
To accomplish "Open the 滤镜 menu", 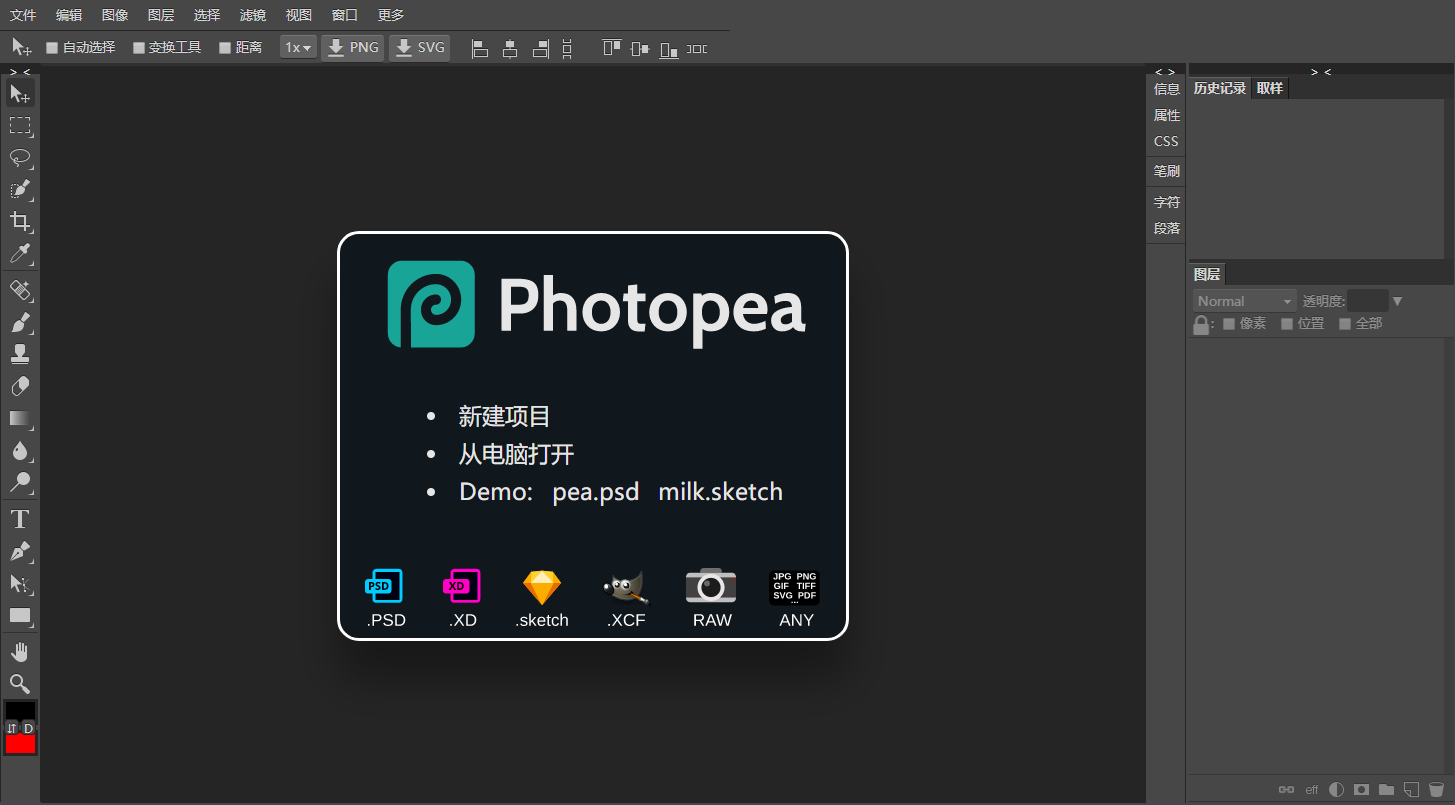I will (x=253, y=15).
